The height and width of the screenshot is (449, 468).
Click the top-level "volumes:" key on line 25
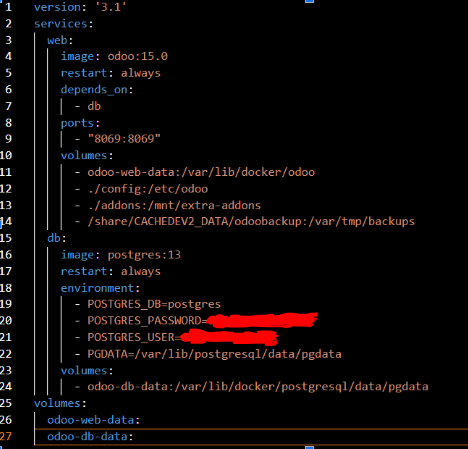pos(60,403)
